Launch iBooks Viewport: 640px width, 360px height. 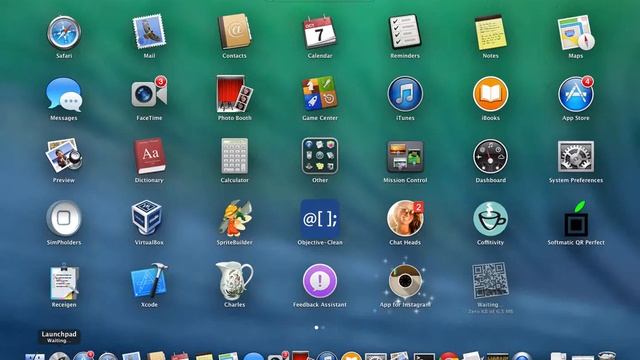point(490,94)
